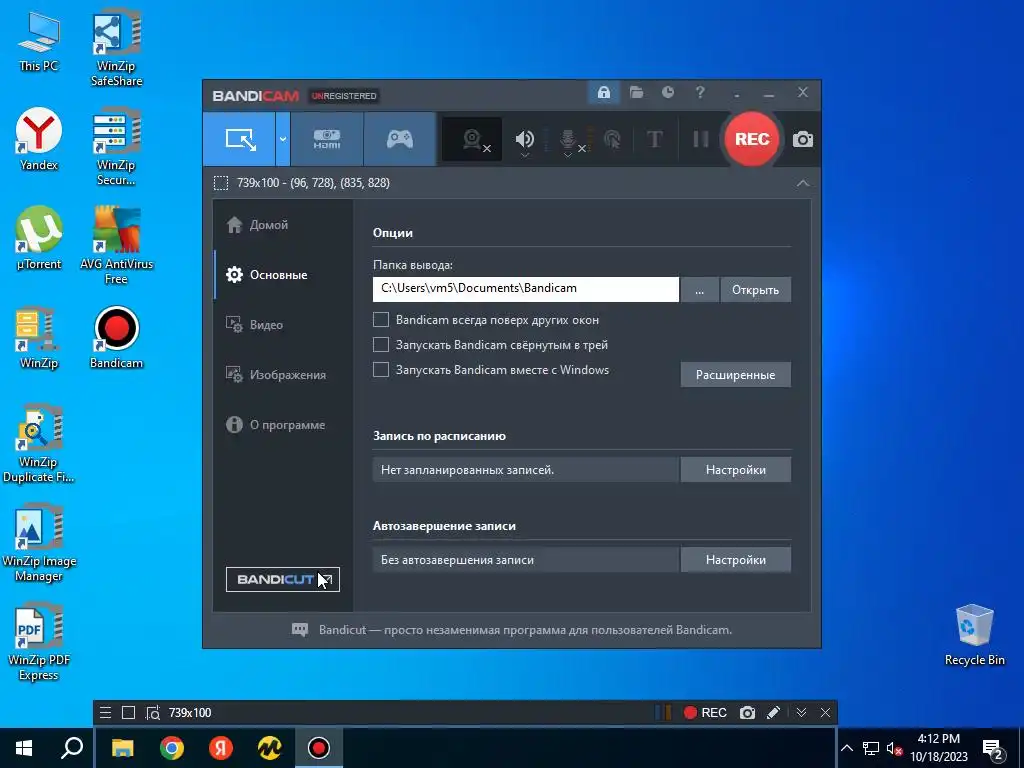The image size is (1024, 768).
Task: Select the screen rectangle recording mode
Action: tap(239, 139)
